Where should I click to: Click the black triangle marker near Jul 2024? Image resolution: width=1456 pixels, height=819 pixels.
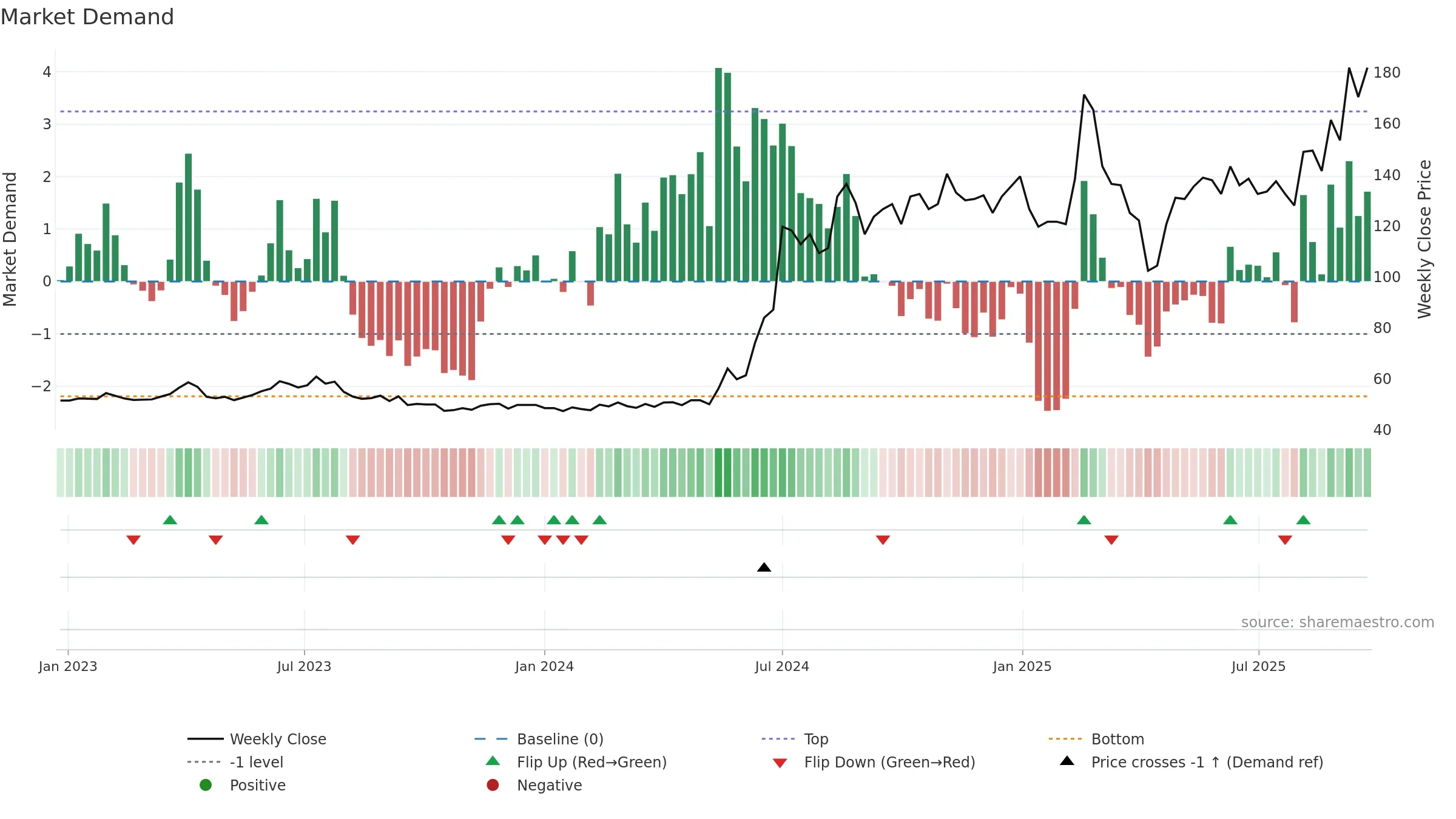764,567
